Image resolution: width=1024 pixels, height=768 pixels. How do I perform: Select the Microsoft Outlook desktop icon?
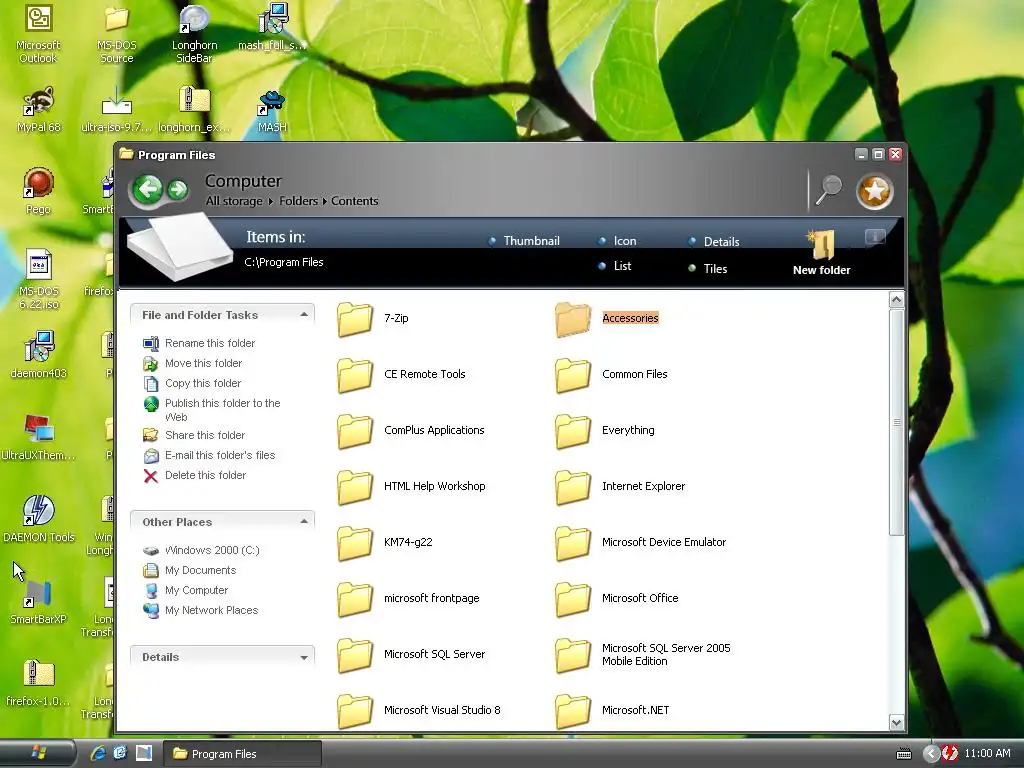point(38,34)
